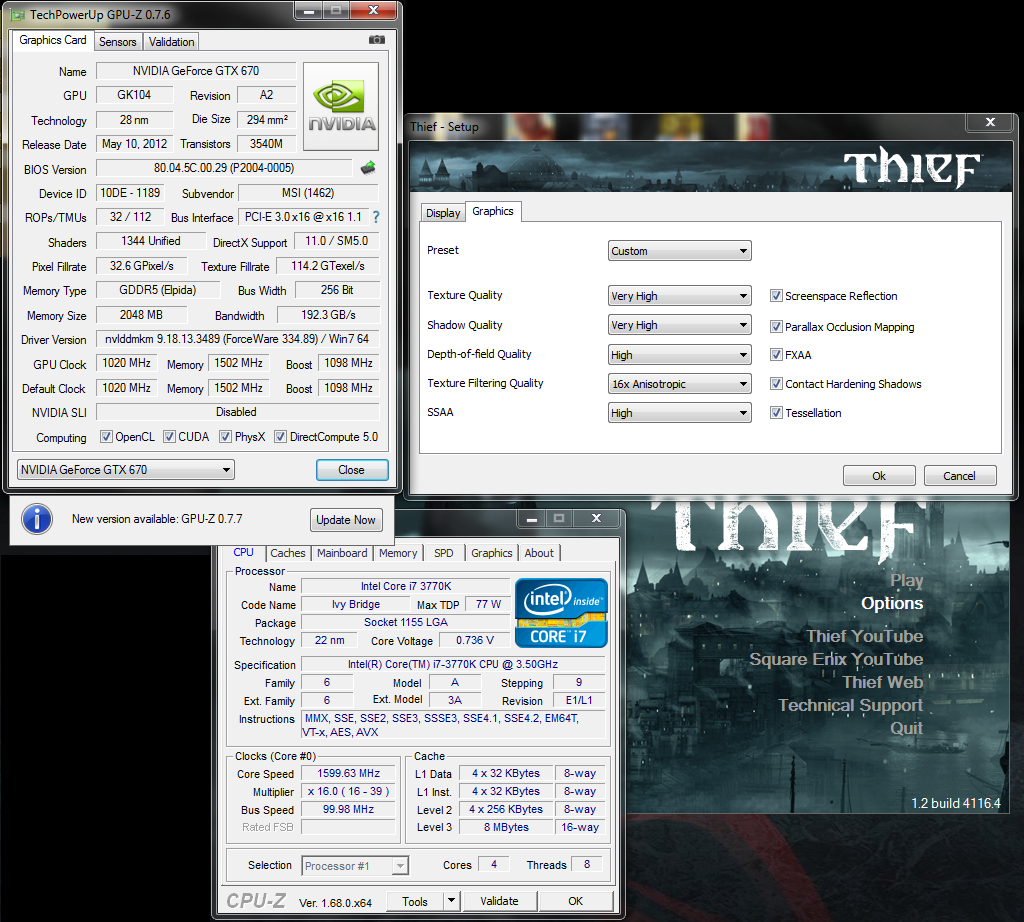
Task: Open Square Enix YouTube link
Action: click(837, 659)
